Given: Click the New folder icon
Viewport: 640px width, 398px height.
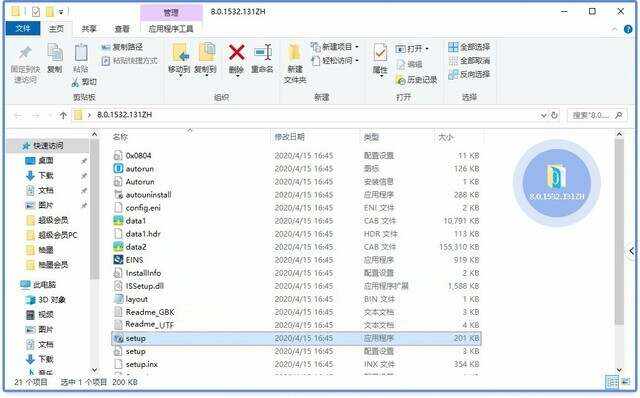Looking at the screenshot, I should point(294,53).
